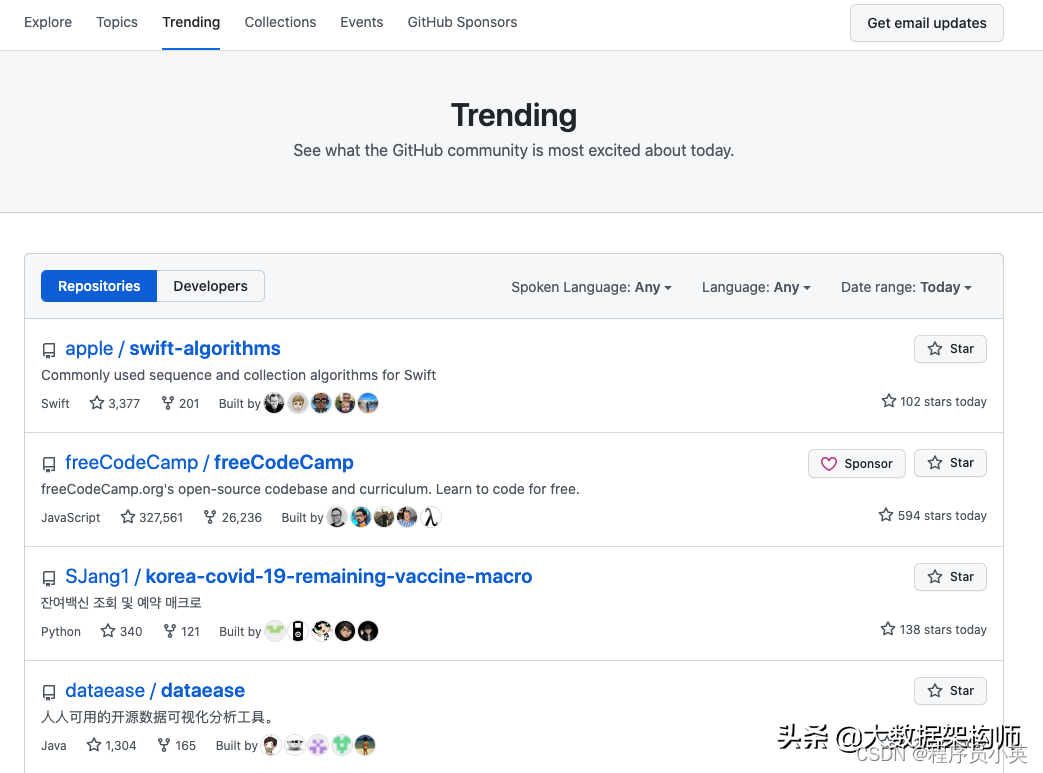
Task: Click first contributor avatar of swift-algorithms
Action: [x=274, y=403]
